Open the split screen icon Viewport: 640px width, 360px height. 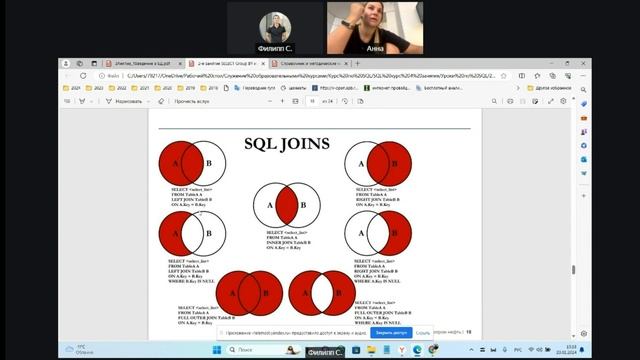coord(522,76)
